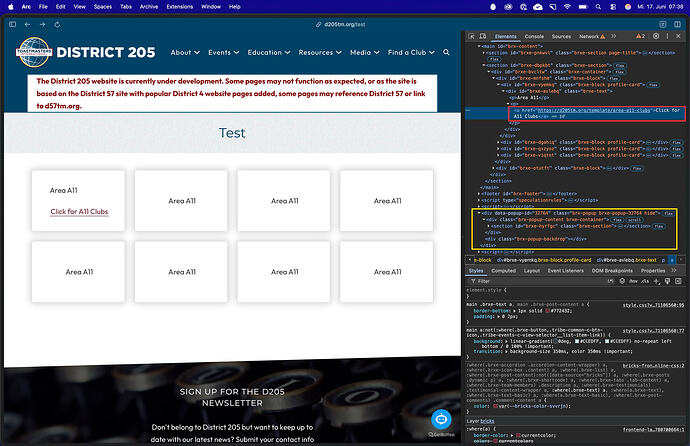The image size is (690, 446).
Task: Expand the Find a Club navigation dropdown
Action: coord(411,52)
